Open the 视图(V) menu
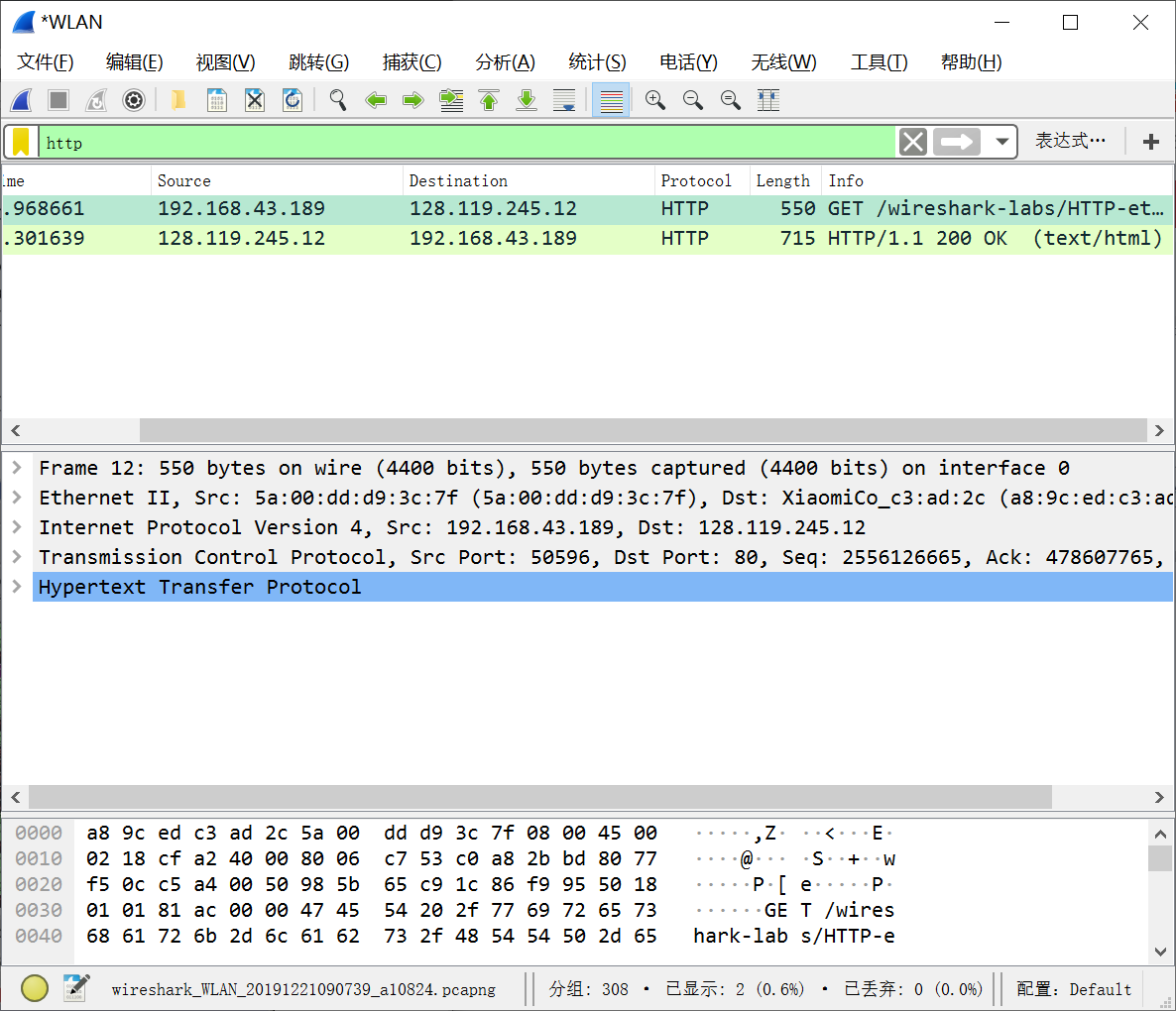 (x=225, y=62)
